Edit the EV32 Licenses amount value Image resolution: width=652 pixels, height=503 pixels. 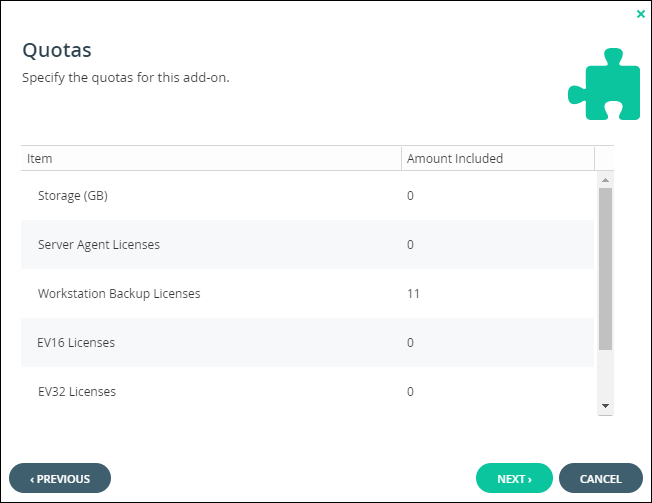pyautogui.click(x=410, y=392)
